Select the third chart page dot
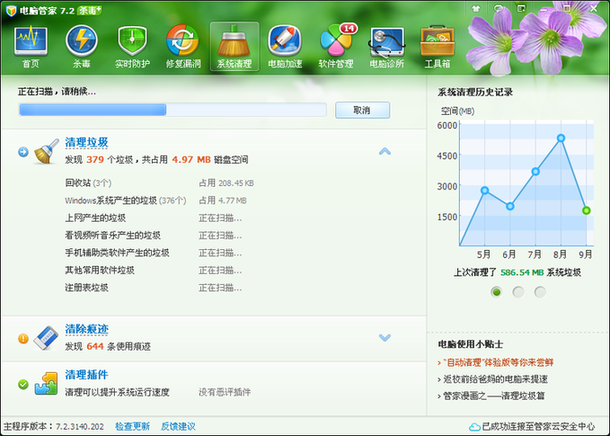Image resolution: width=610 pixels, height=436 pixels. 540,292
